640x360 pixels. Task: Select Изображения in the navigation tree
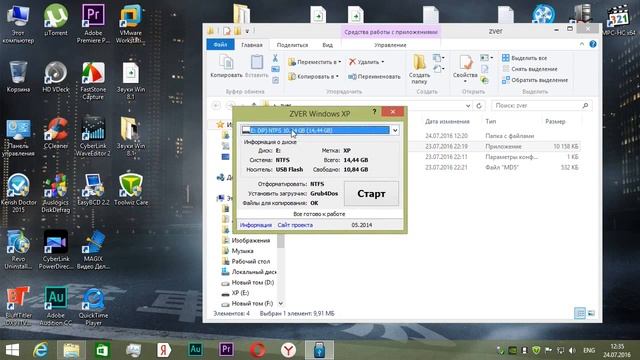246,240
